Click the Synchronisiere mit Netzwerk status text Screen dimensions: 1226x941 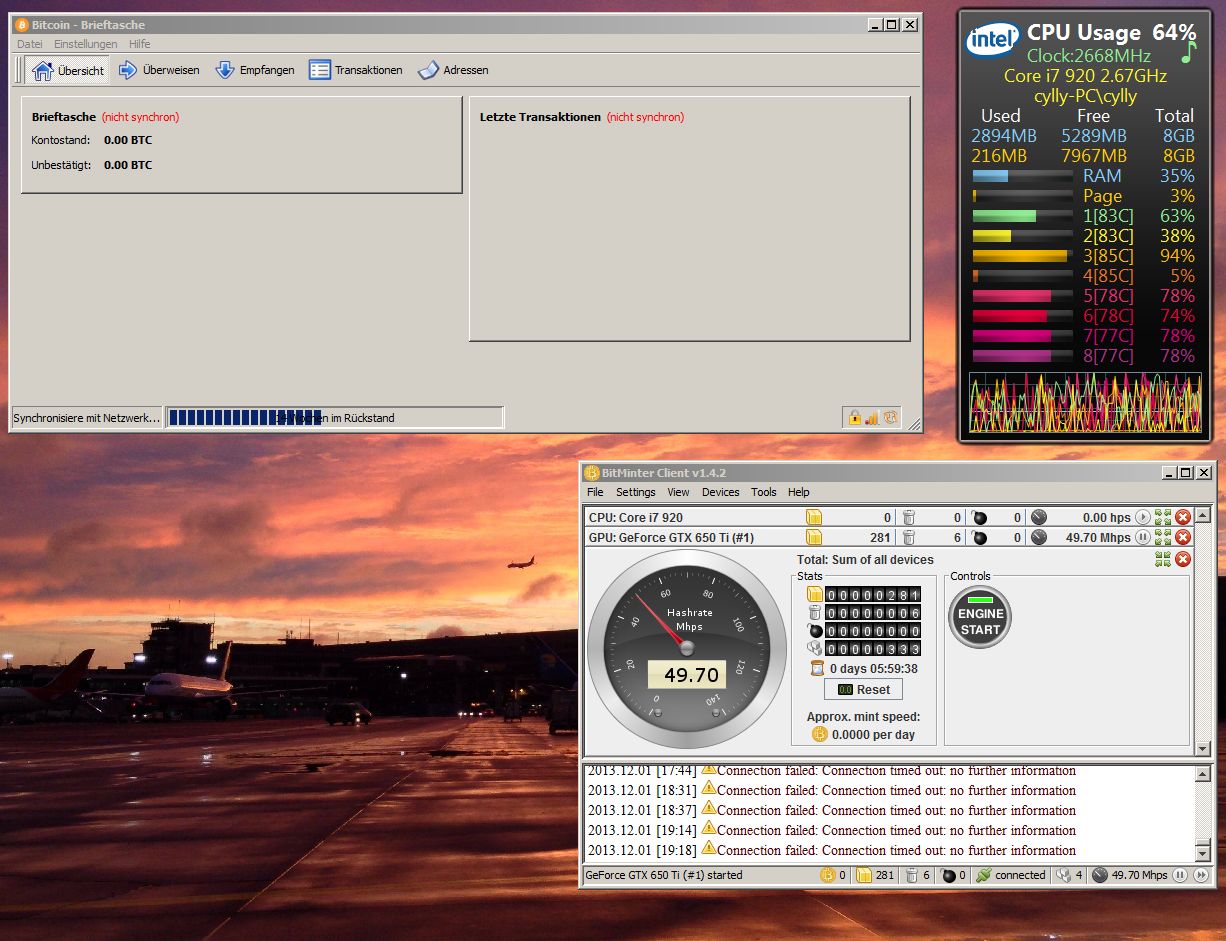(86, 418)
